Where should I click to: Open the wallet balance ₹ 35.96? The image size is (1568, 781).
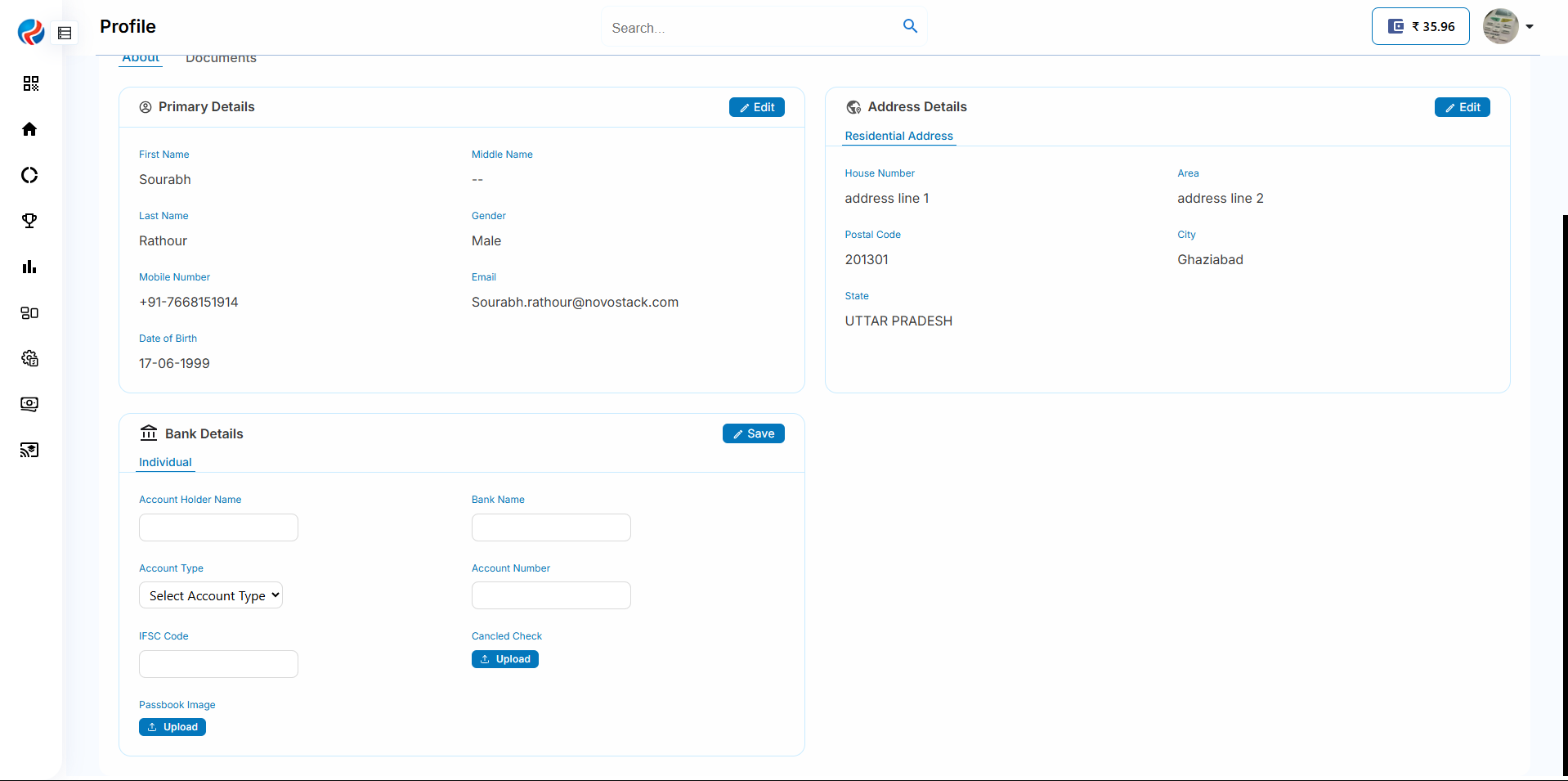(x=1420, y=26)
